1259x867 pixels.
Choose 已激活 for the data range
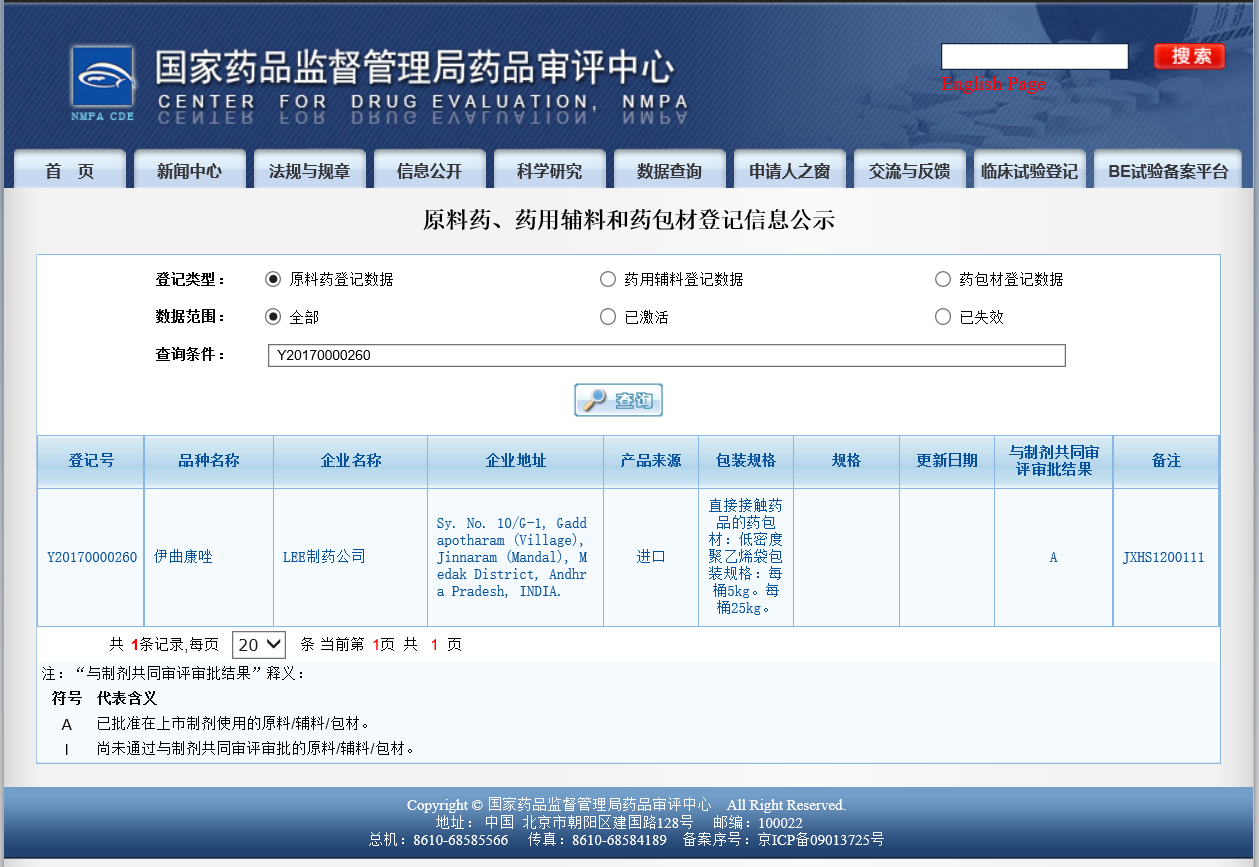[608, 316]
